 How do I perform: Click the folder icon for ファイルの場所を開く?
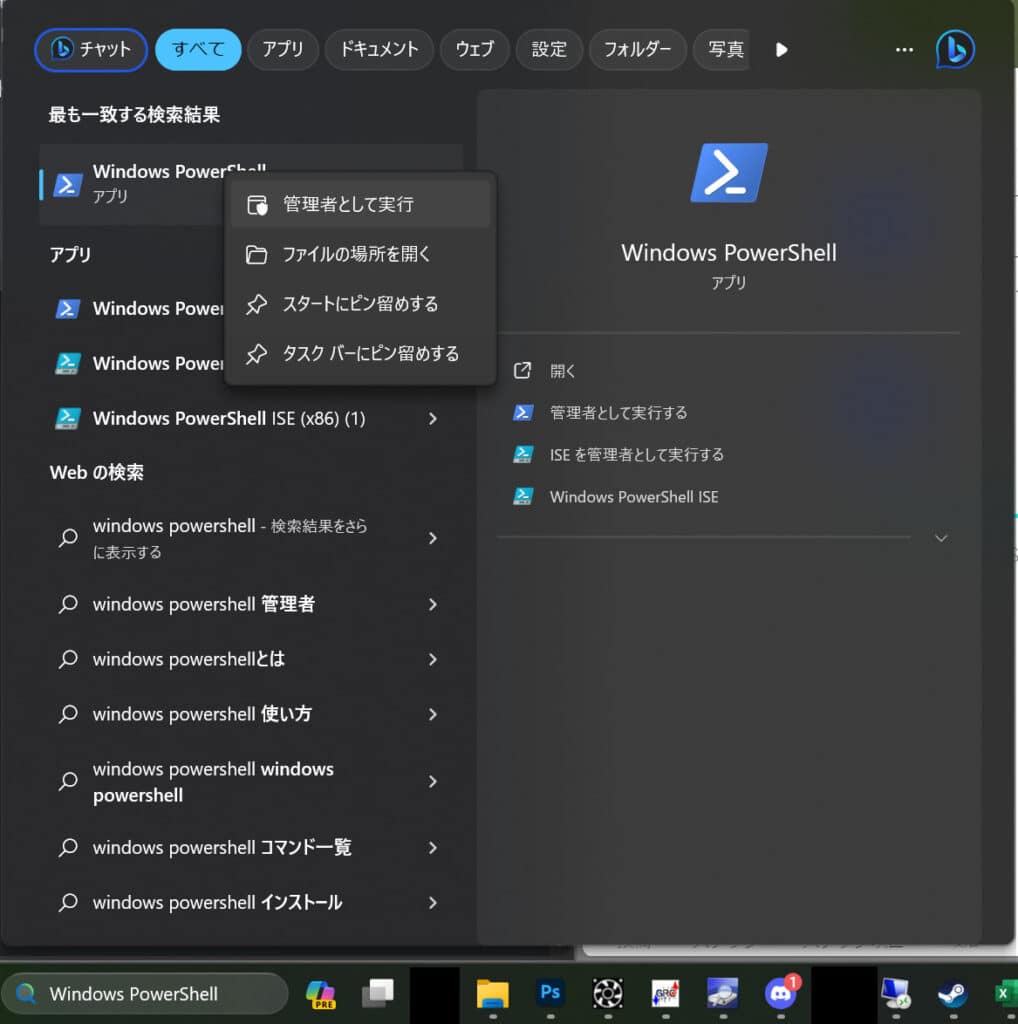256,254
